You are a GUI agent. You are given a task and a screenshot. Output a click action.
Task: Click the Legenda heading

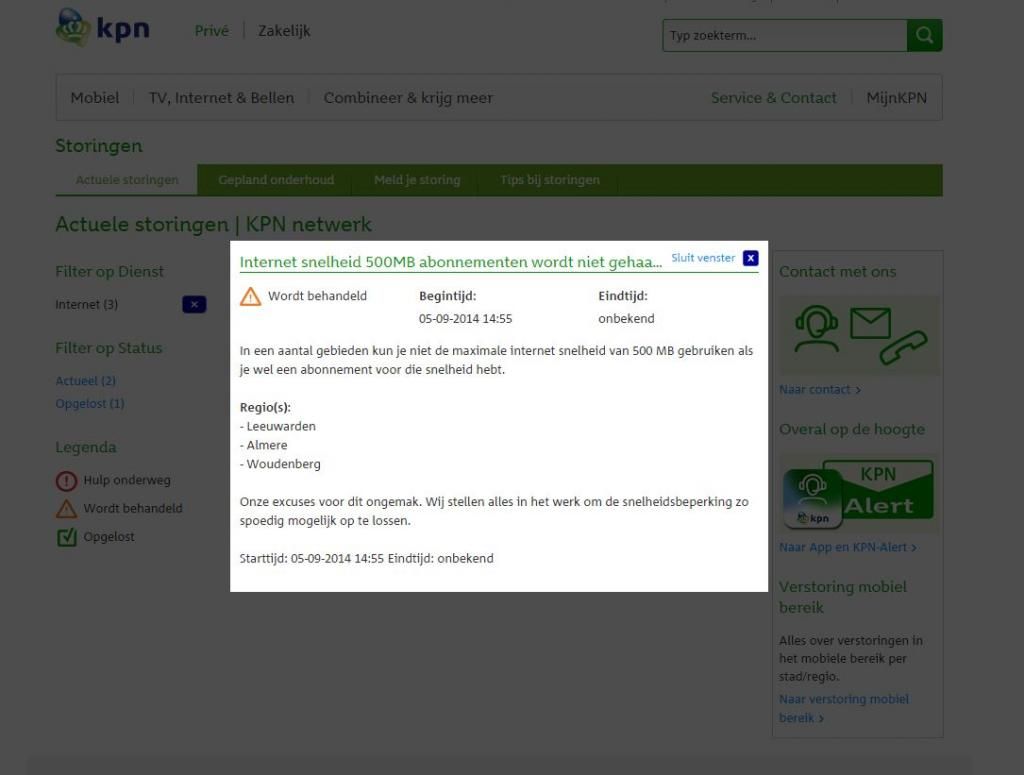[86, 447]
